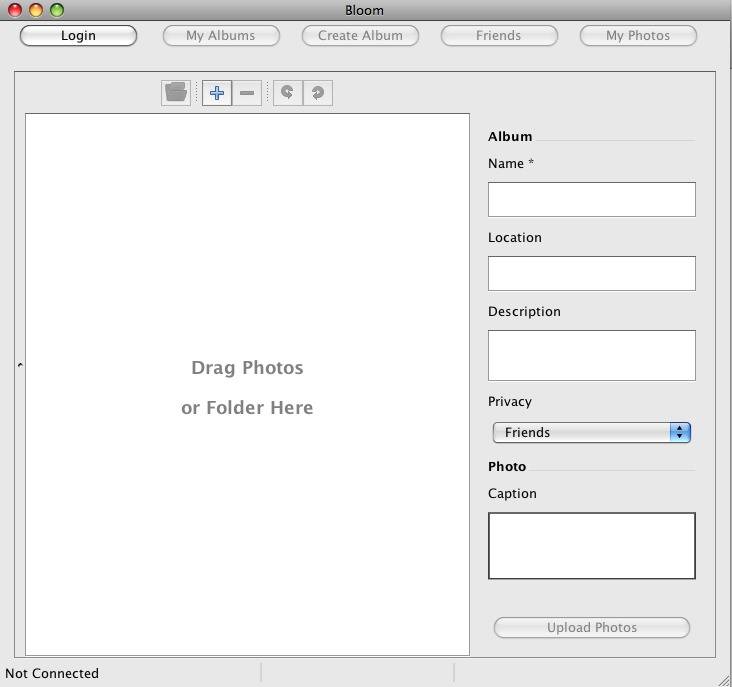Rotate photo clockwise icon

tap(318, 93)
